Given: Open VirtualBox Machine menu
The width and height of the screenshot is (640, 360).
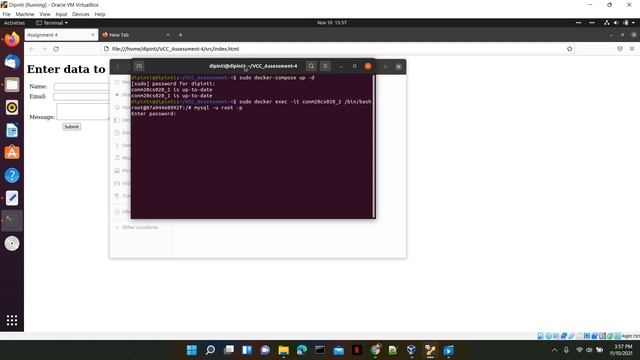Looking at the screenshot, I should point(25,14).
